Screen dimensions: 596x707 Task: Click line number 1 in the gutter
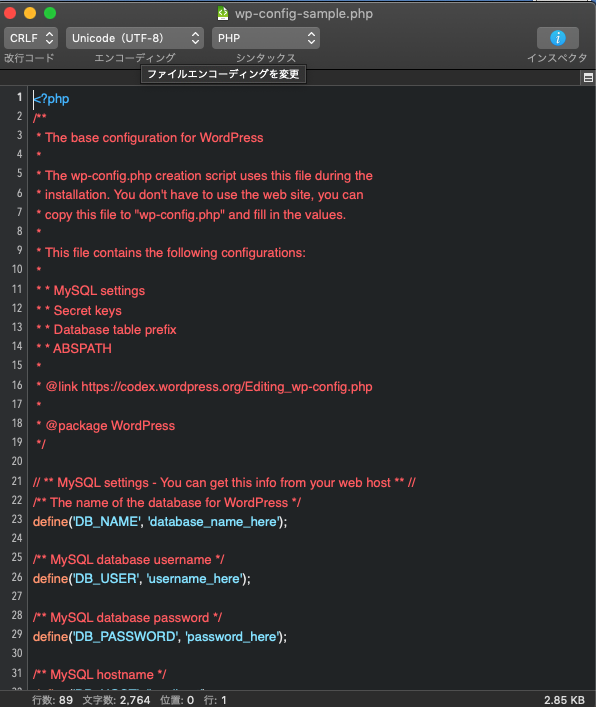(19, 97)
